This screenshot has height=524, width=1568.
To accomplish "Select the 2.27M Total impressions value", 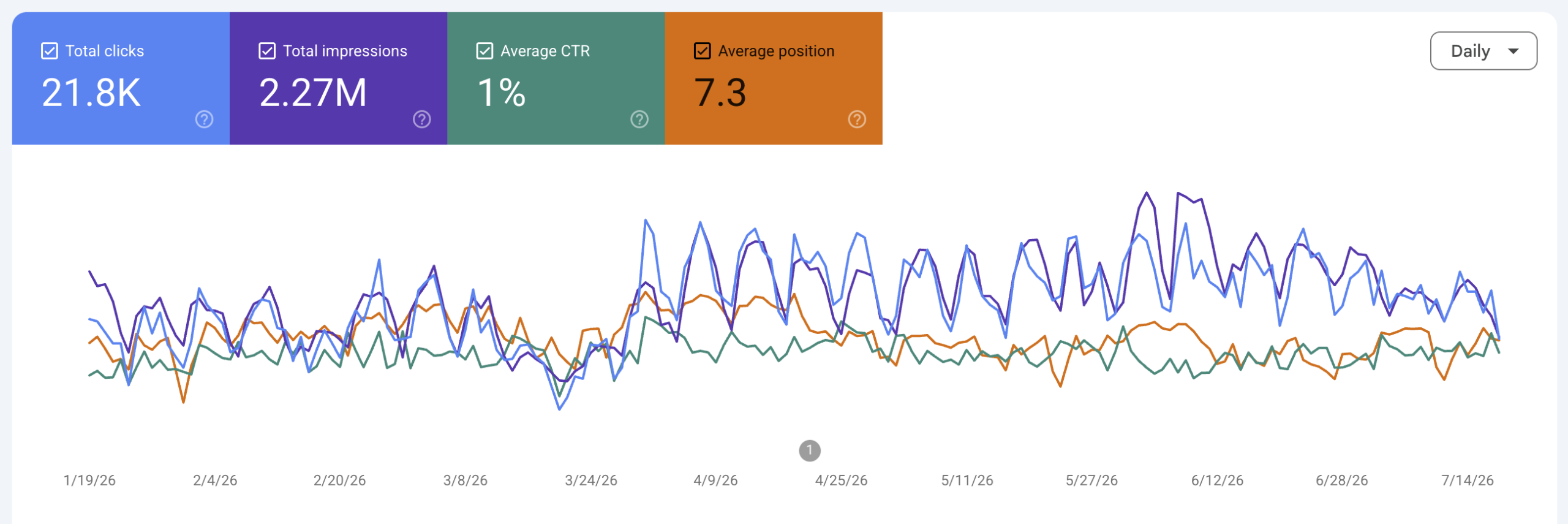I will tap(313, 93).
